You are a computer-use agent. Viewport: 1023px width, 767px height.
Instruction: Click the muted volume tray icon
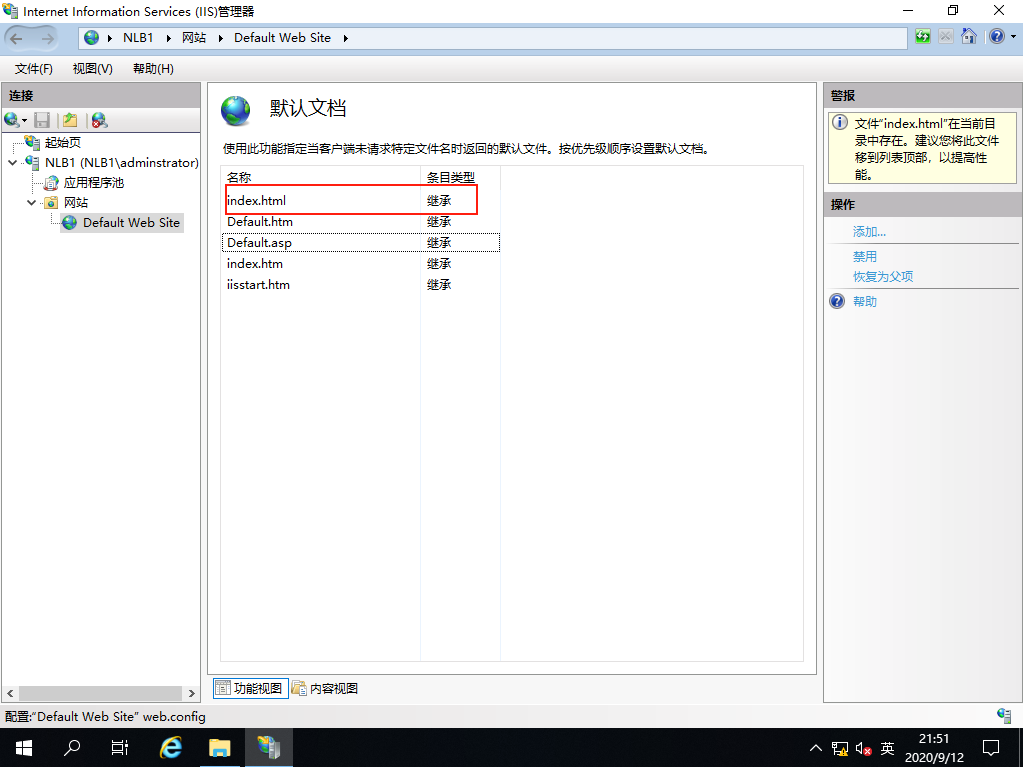(863, 749)
